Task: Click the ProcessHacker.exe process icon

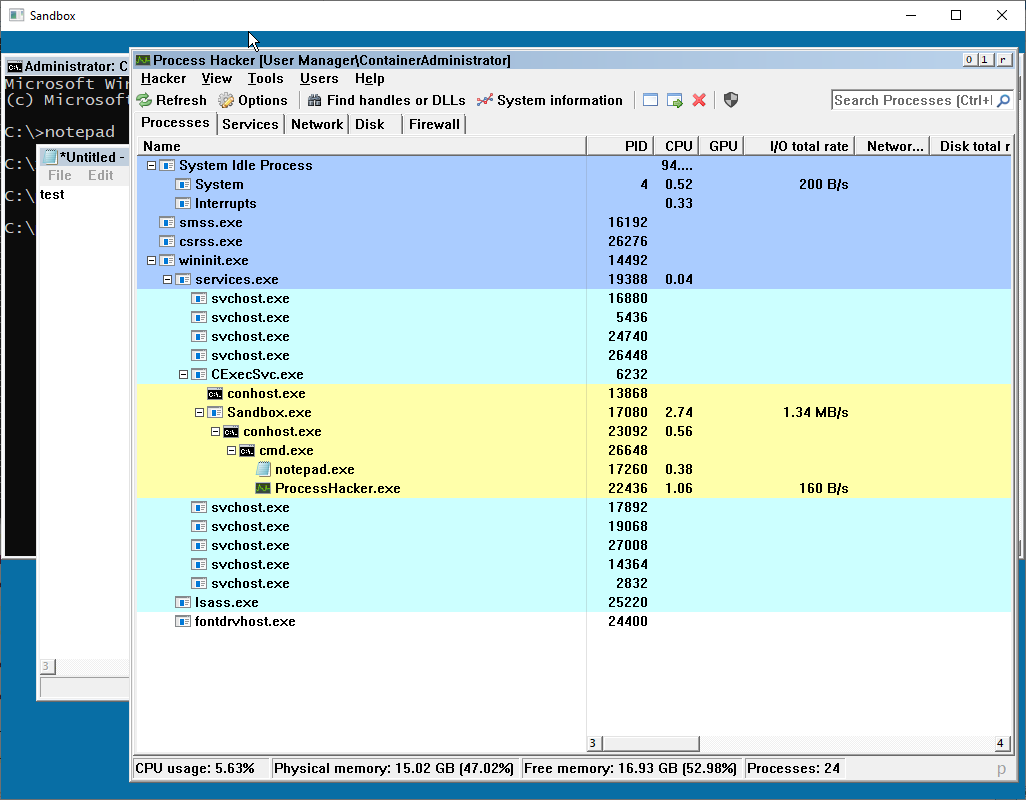Action: coord(263,489)
